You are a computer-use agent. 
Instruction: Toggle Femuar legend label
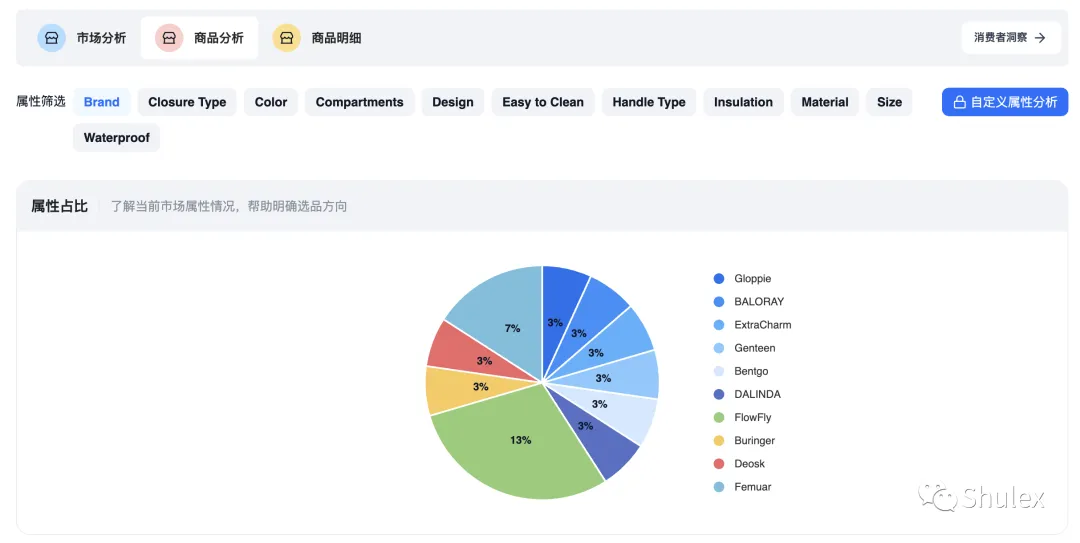pyautogui.click(x=753, y=487)
